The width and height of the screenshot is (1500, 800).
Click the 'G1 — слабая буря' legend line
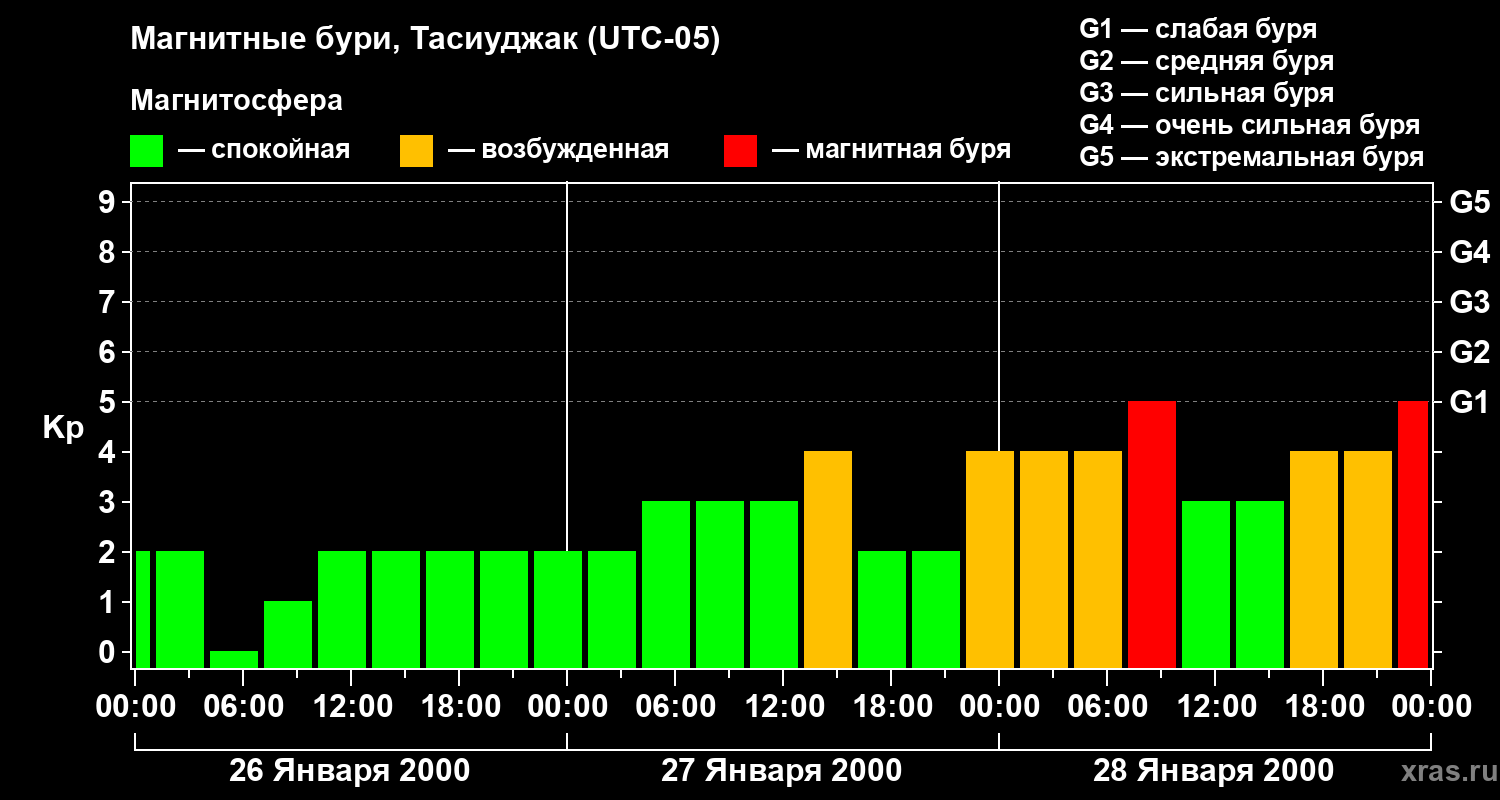click(x=1198, y=29)
